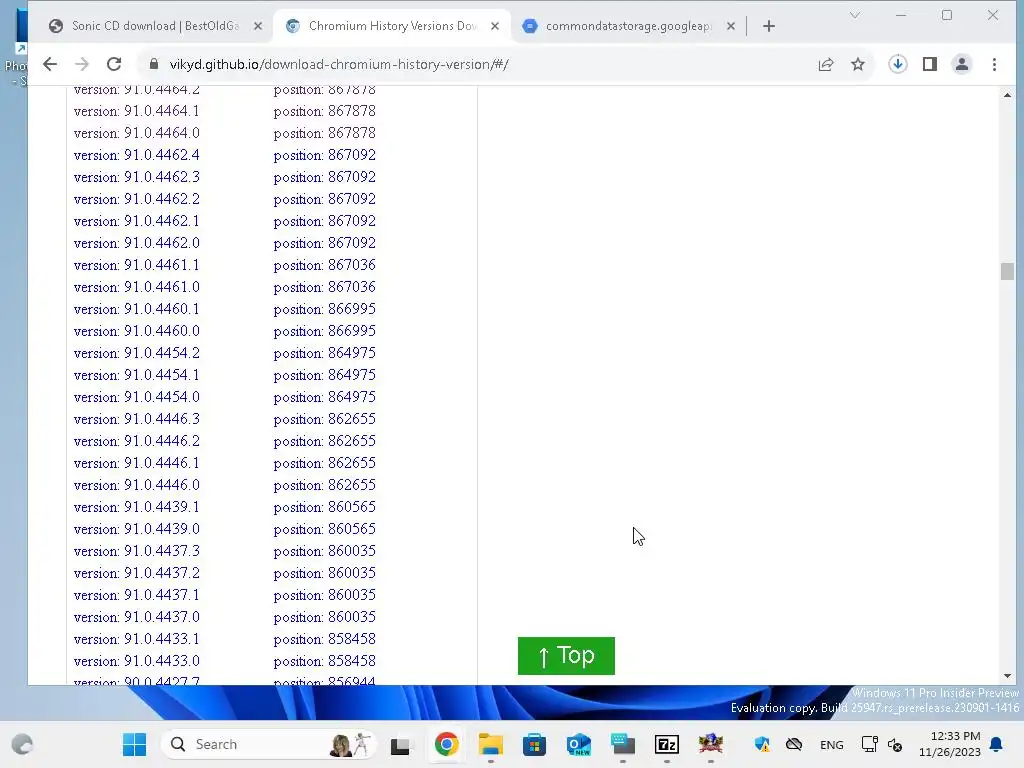Click scrollbar up arrow

pos(1007,95)
